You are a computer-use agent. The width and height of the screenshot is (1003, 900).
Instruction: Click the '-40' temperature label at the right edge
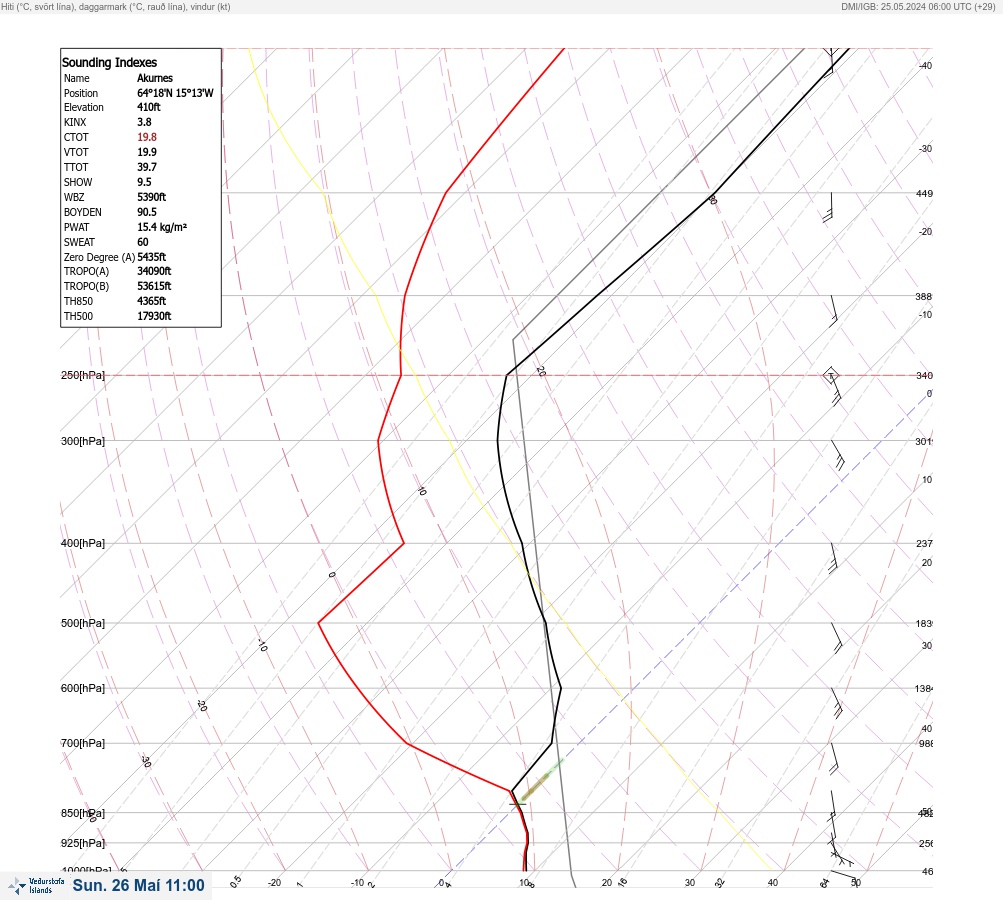point(926,65)
